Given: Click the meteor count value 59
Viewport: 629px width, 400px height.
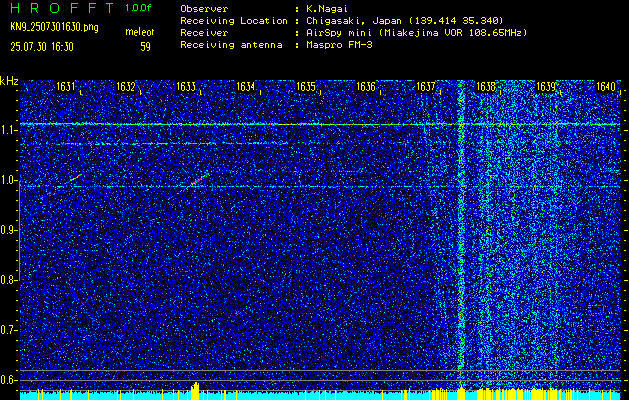Looking at the screenshot, I should pyautogui.click(x=145, y=47).
